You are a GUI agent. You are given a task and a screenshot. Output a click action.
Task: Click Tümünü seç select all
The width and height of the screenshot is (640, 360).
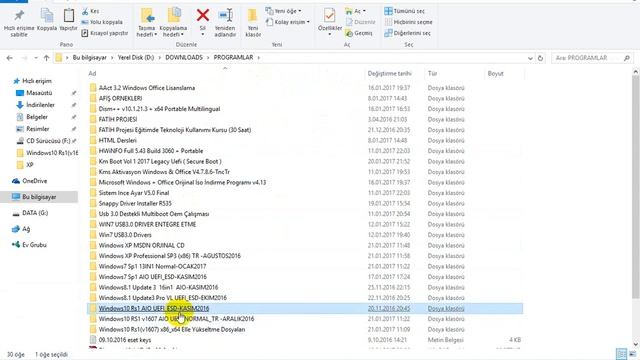[404, 11]
